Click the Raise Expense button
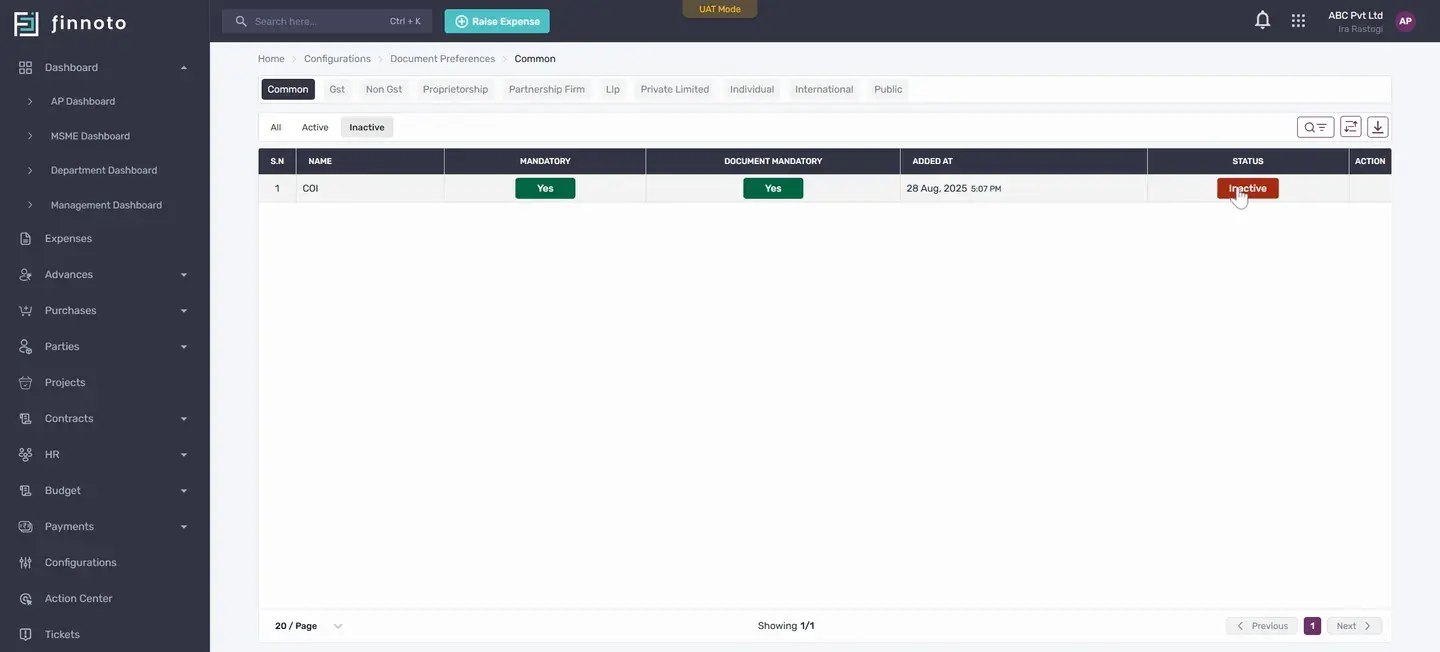Screen dimensions: 1440x652 pyautogui.click(x=497, y=21)
